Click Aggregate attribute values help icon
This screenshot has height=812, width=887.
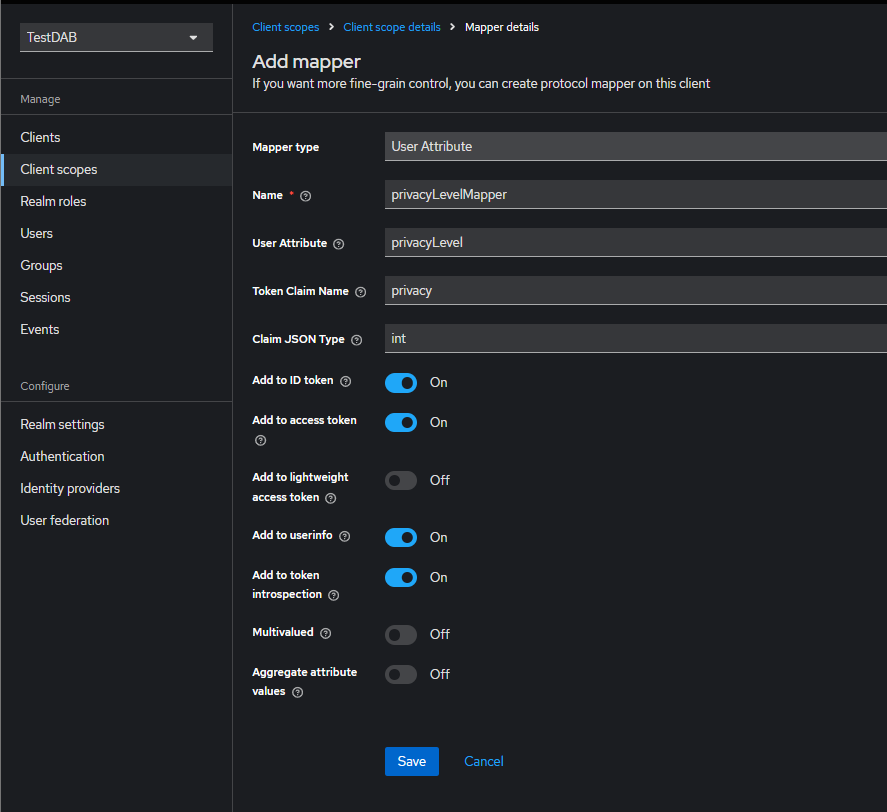[x=297, y=692]
